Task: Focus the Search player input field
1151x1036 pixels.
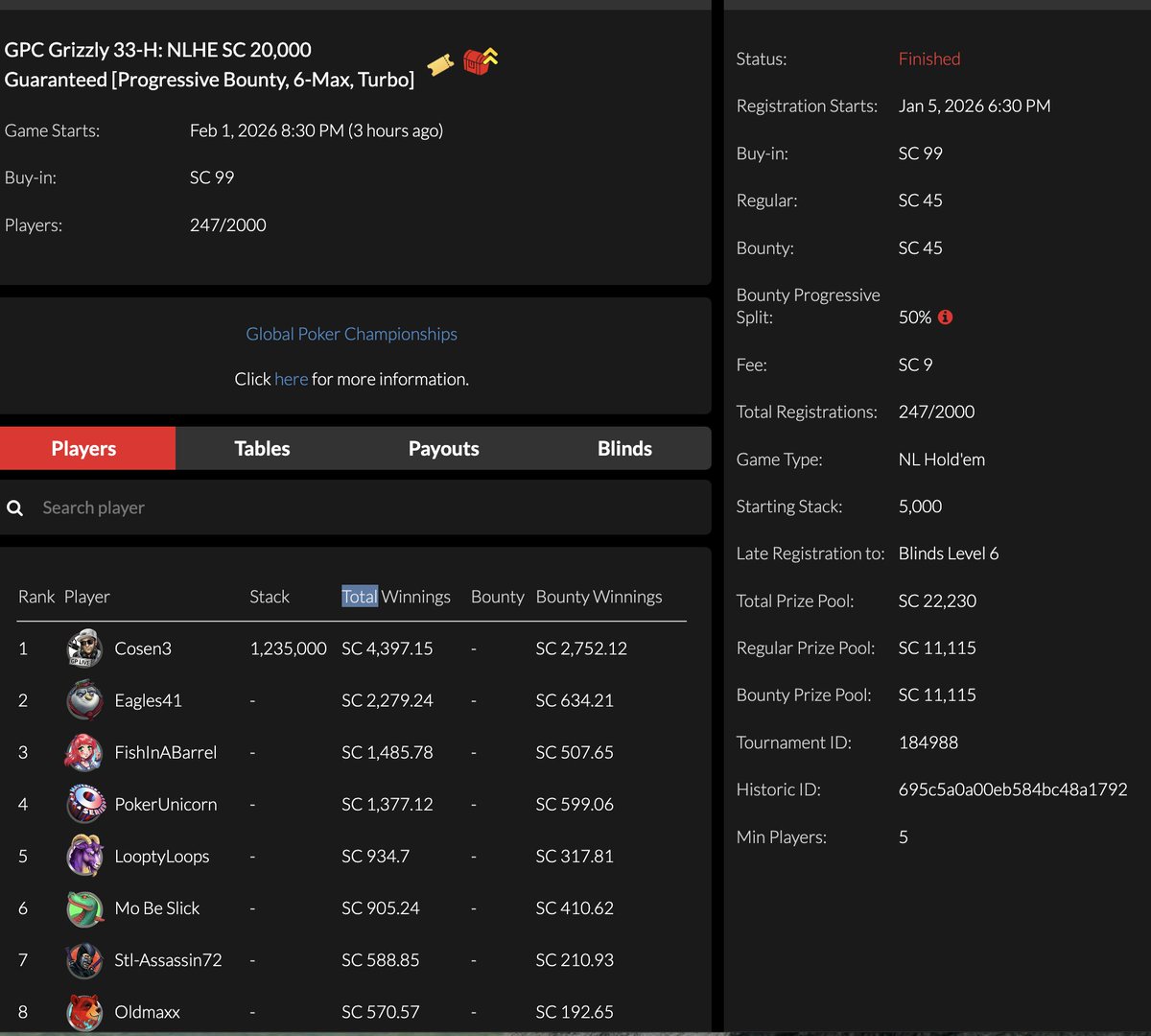Action: coord(355,507)
